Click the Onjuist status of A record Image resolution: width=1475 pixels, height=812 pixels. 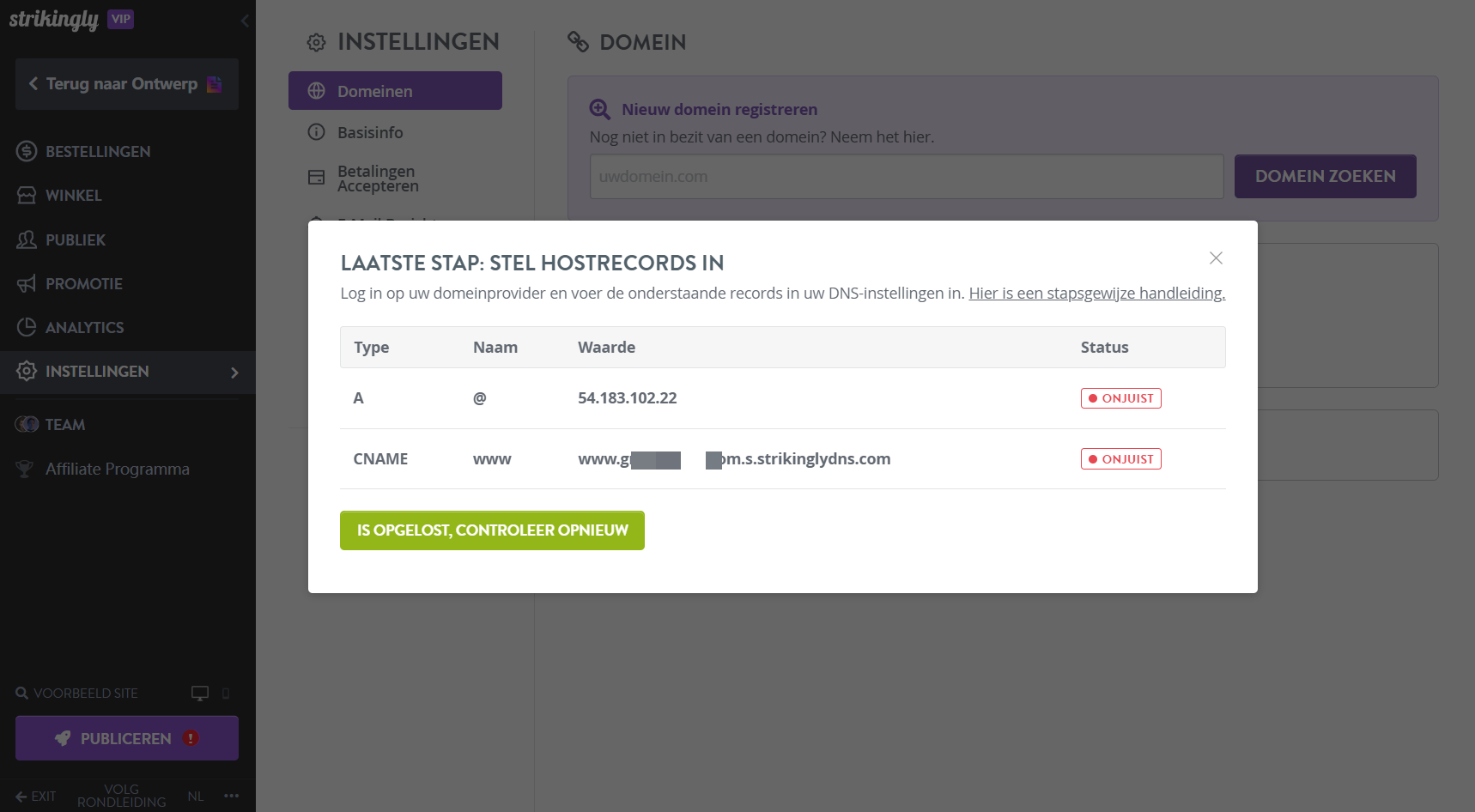pos(1121,398)
